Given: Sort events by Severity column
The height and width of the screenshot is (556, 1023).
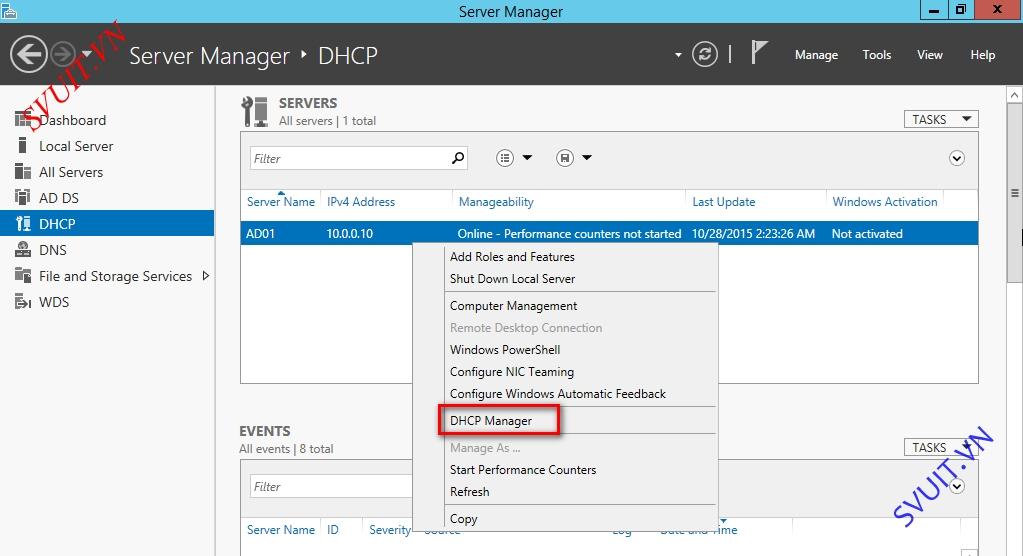Looking at the screenshot, I should 389,530.
